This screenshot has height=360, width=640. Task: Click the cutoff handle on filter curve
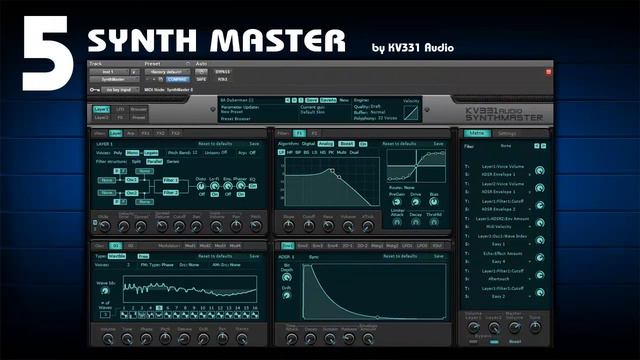click(332, 170)
